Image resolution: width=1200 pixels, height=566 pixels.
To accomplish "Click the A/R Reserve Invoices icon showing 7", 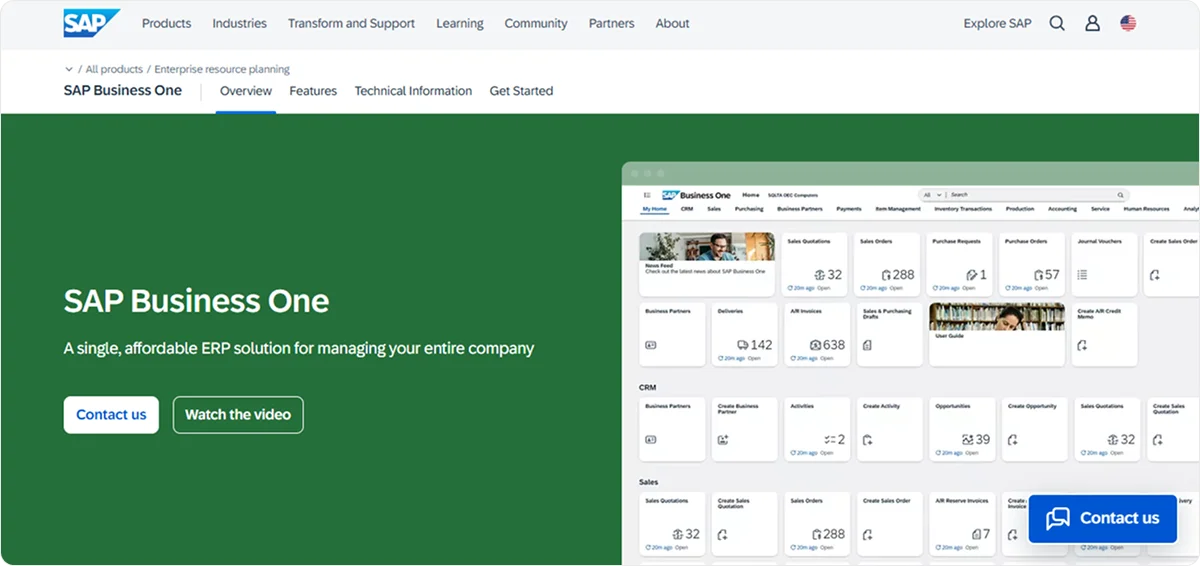I will [x=976, y=534].
